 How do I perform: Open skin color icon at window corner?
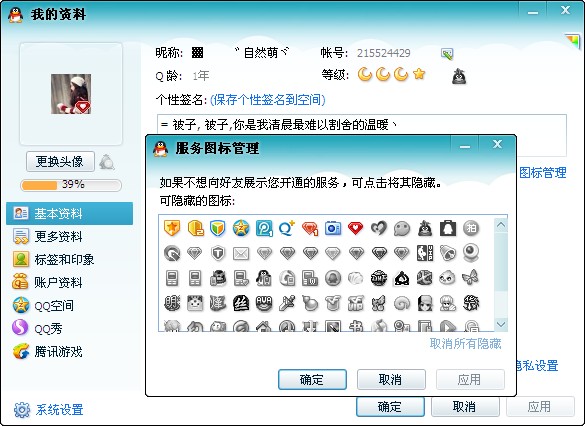pyautogui.click(x=573, y=41)
